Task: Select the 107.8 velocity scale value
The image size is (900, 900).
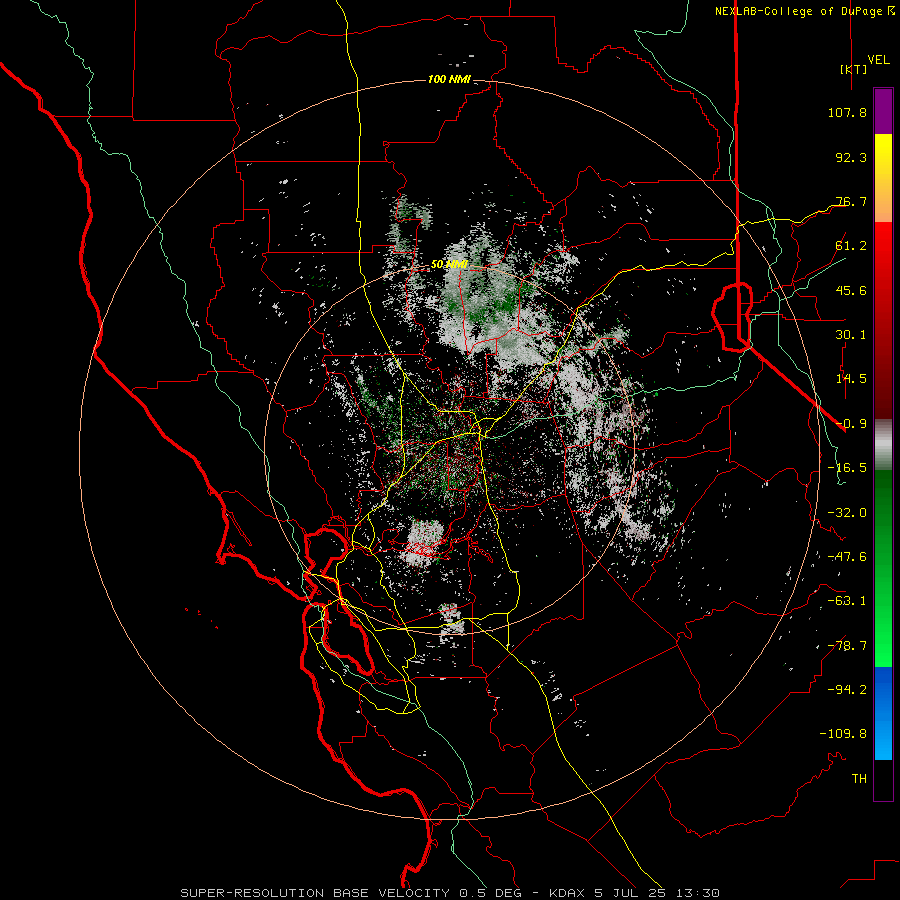Action: pyautogui.click(x=847, y=112)
